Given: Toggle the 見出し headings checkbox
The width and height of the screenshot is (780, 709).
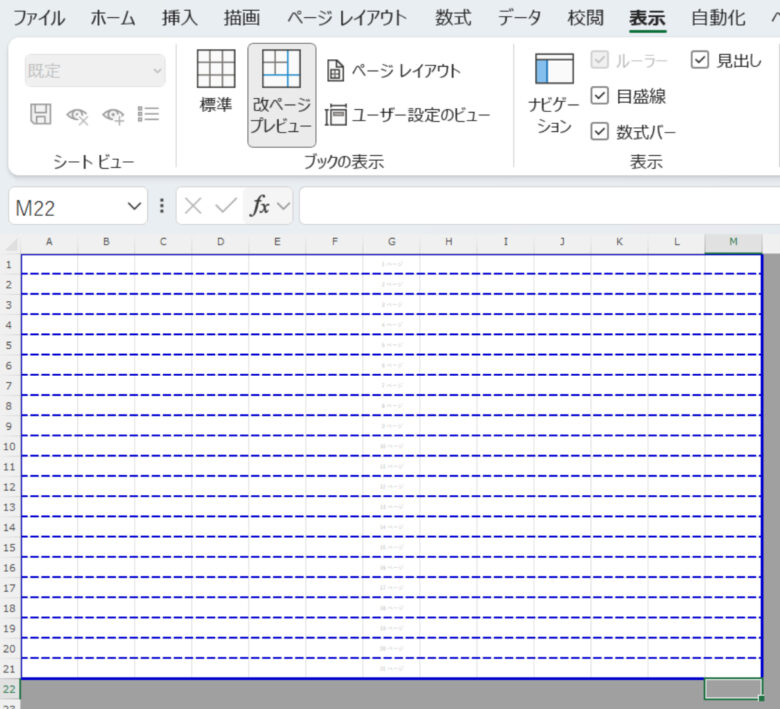Looking at the screenshot, I should tap(699, 60).
